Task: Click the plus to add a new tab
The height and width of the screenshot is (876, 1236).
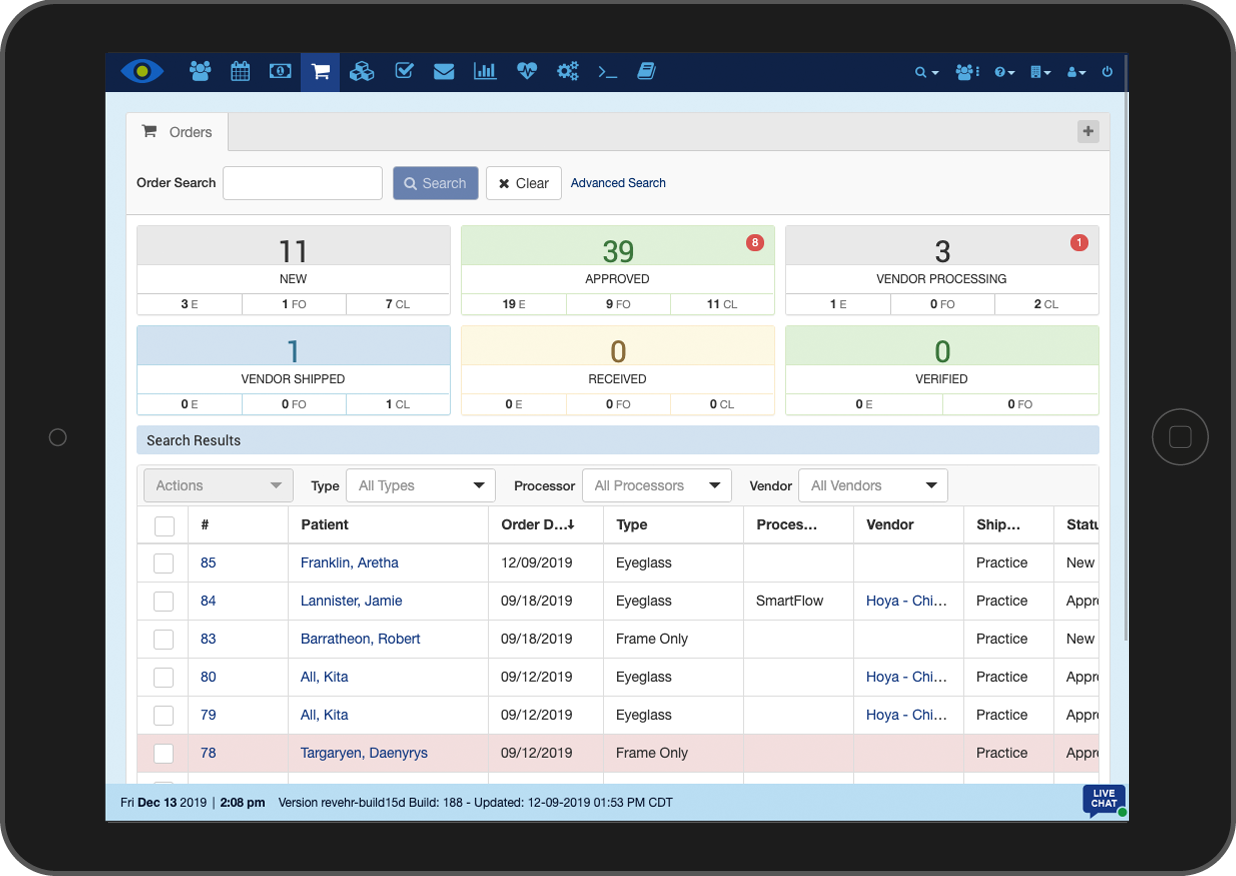Action: coord(1087,131)
